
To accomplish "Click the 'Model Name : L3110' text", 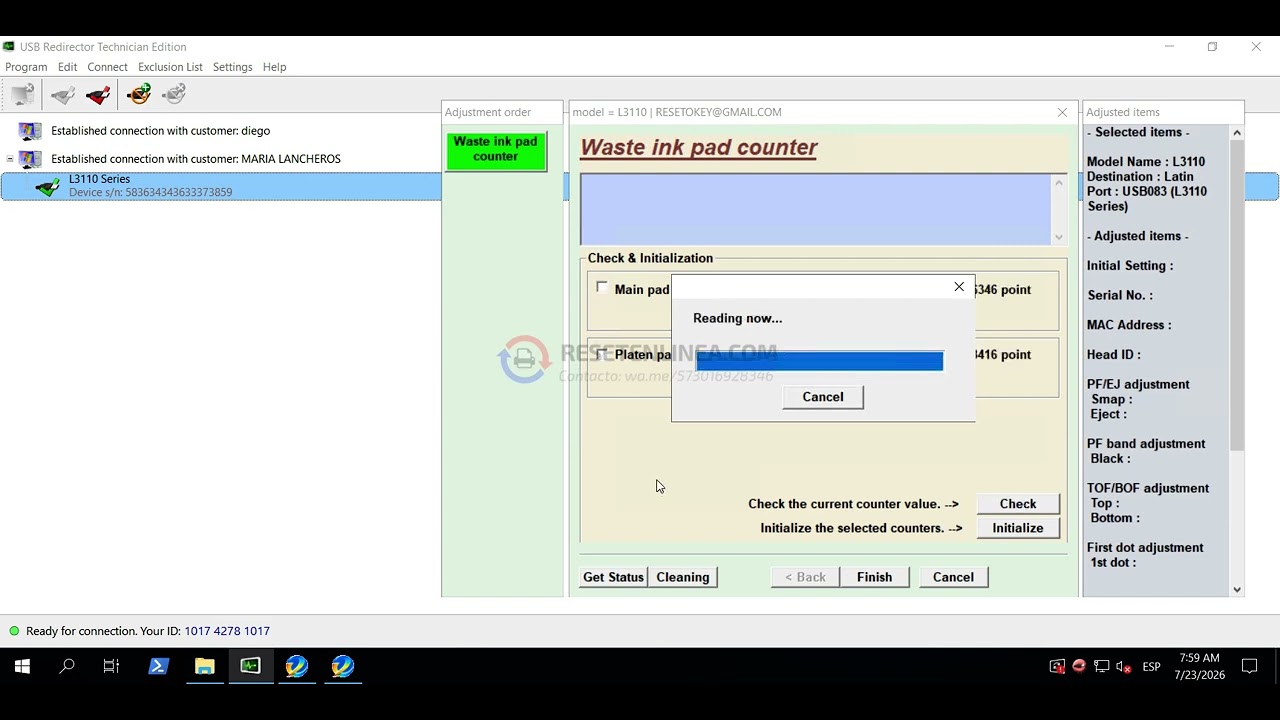I will pos(1146,162).
